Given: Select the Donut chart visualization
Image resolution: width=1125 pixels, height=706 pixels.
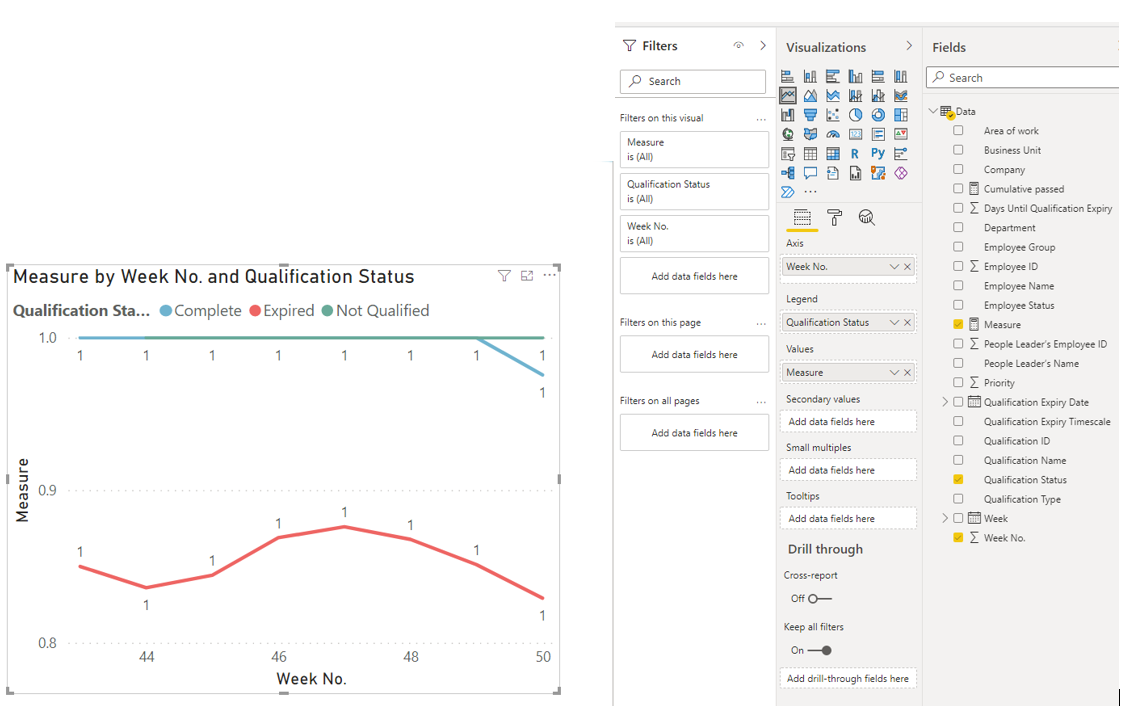Looking at the screenshot, I should tap(878, 115).
